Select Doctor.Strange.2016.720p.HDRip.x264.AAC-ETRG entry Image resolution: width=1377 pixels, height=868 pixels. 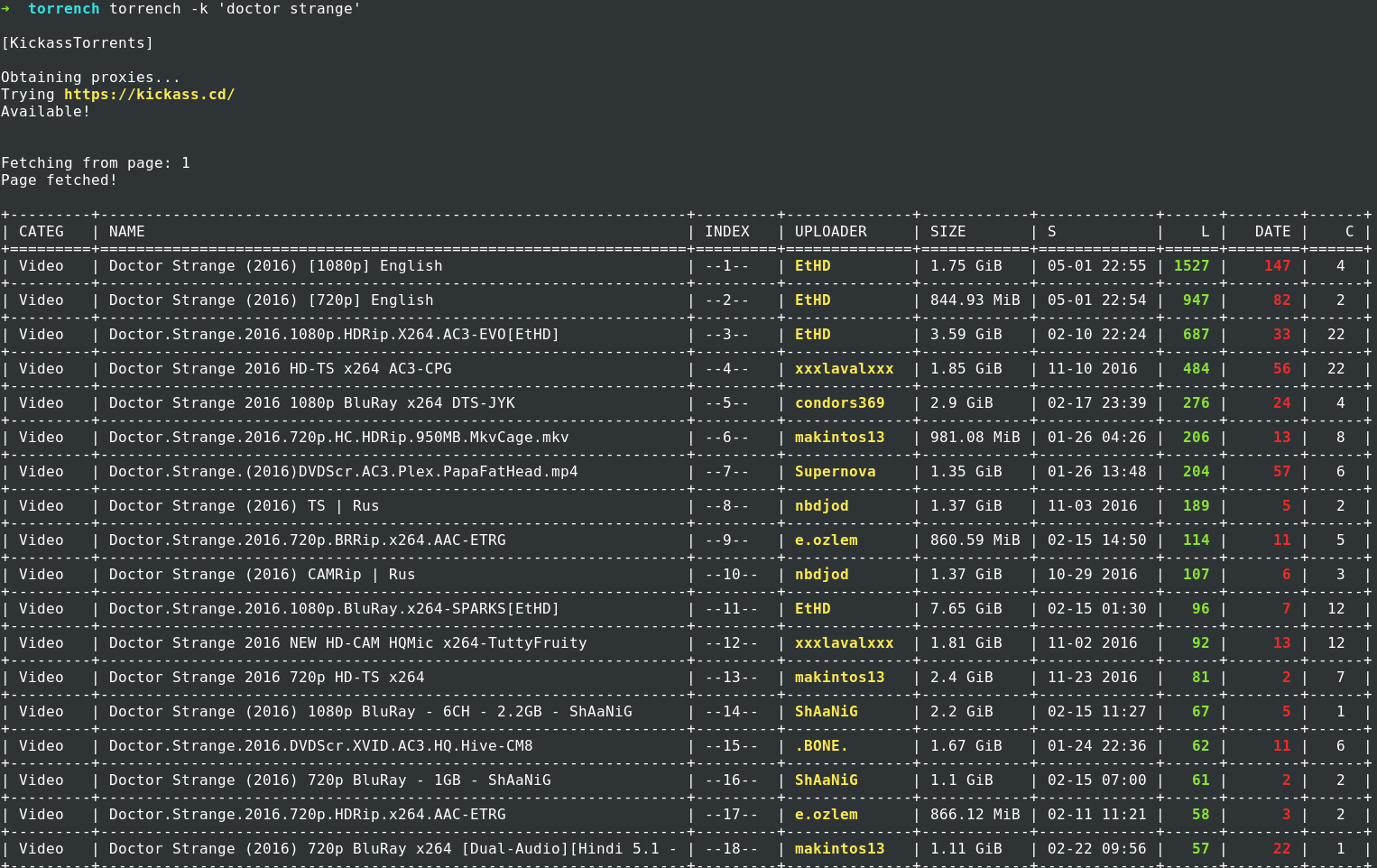[x=308, y=814]
